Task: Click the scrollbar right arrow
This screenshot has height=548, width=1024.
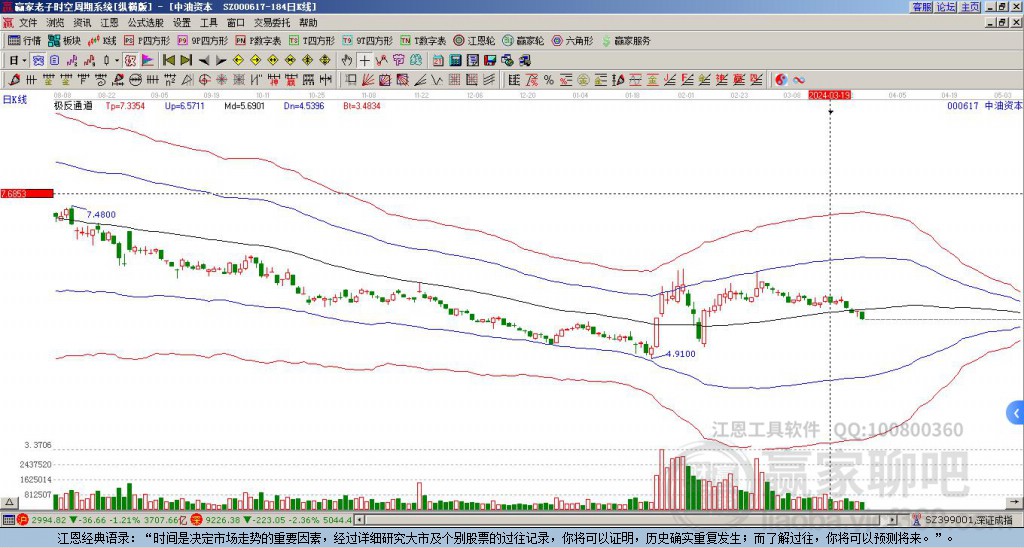Action: pos(893,520)
